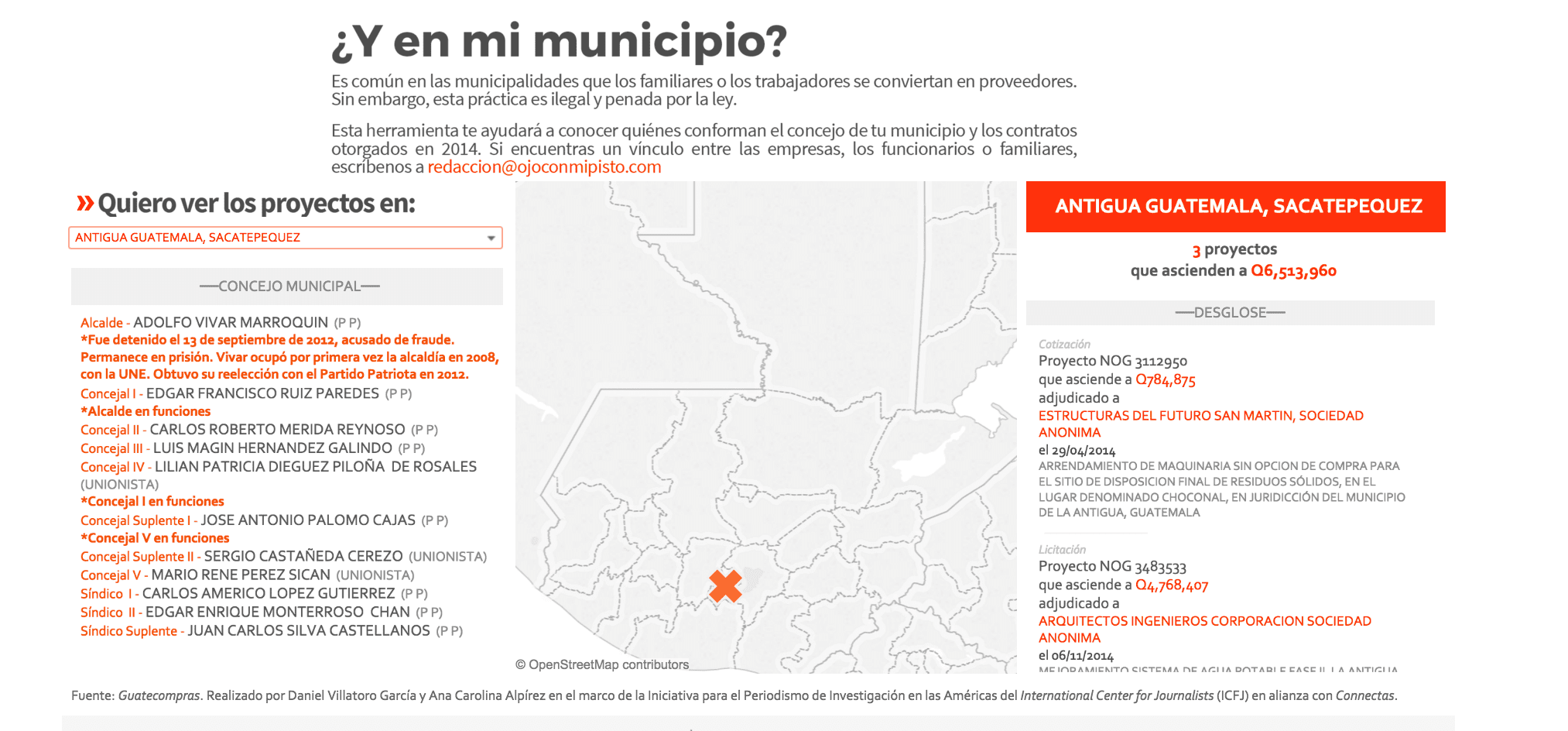Click the orange double-chevron before "Quiero ver"

[x=85, y=204]
